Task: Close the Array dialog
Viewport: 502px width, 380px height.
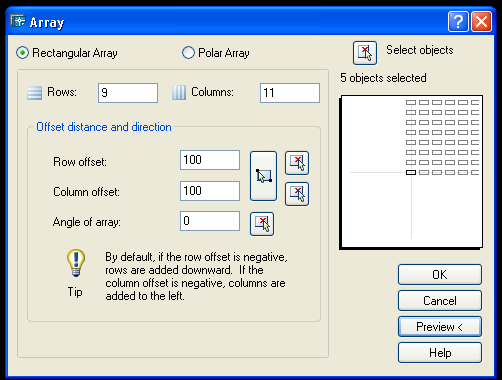Action: click(481, 22)
